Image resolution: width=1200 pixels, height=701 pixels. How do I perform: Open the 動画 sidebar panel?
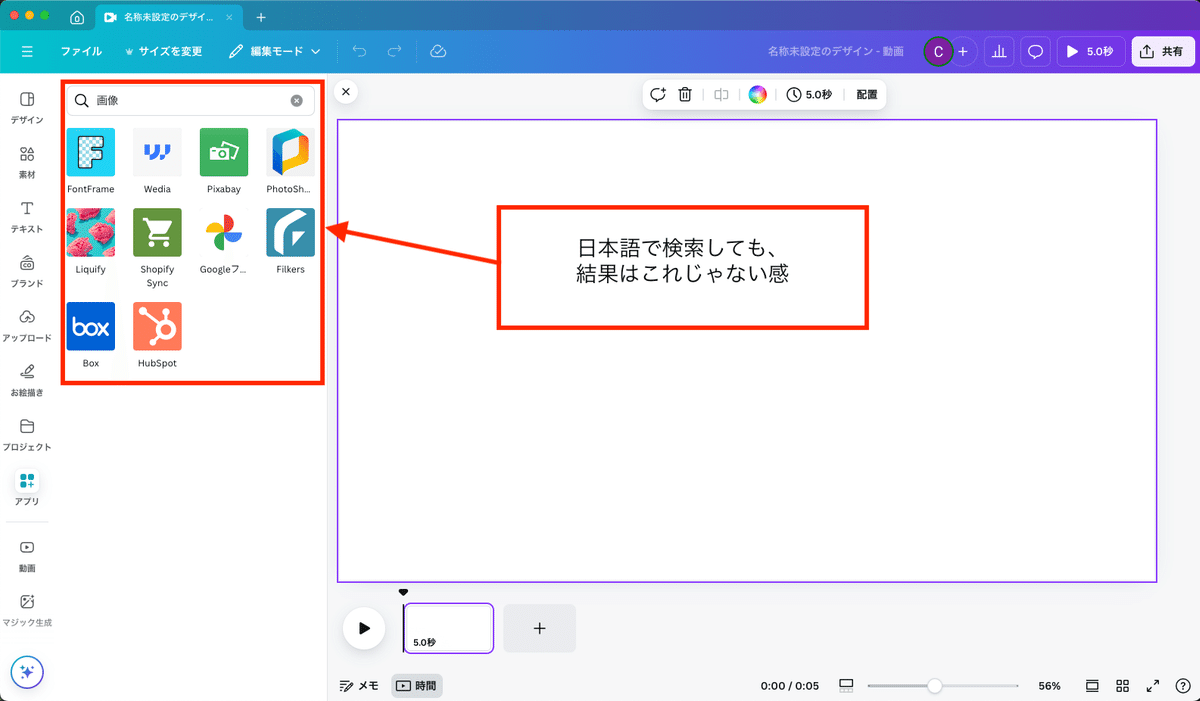(27, 556)
